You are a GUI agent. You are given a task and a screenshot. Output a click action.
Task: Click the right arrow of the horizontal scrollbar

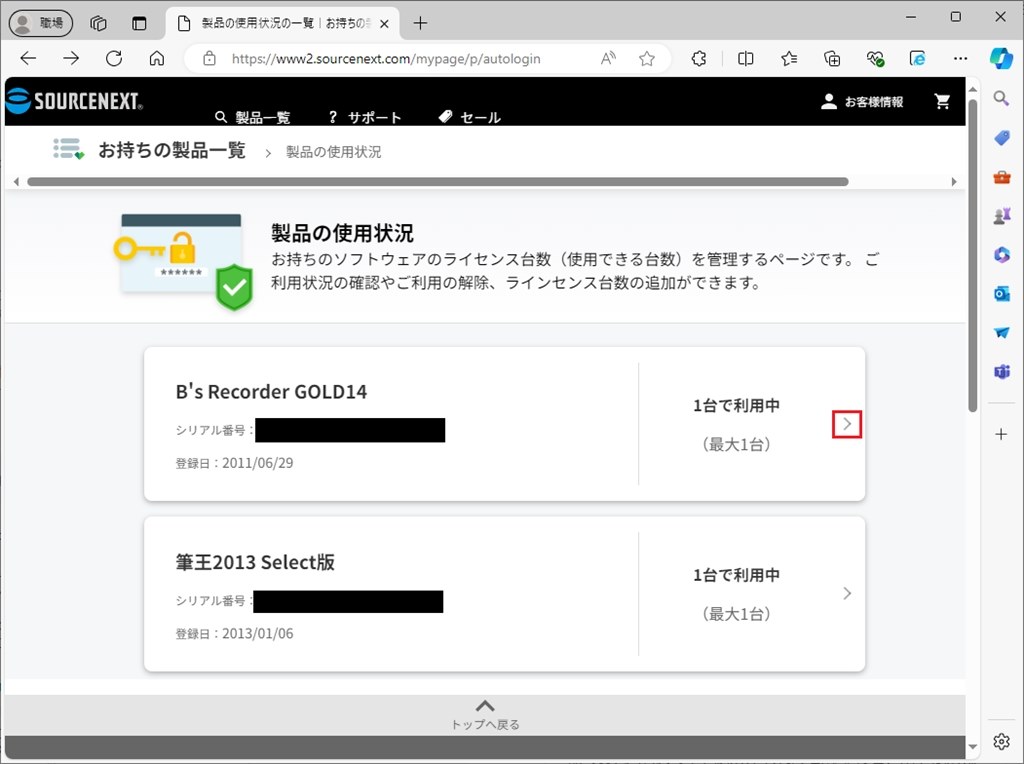coord(954,182)
